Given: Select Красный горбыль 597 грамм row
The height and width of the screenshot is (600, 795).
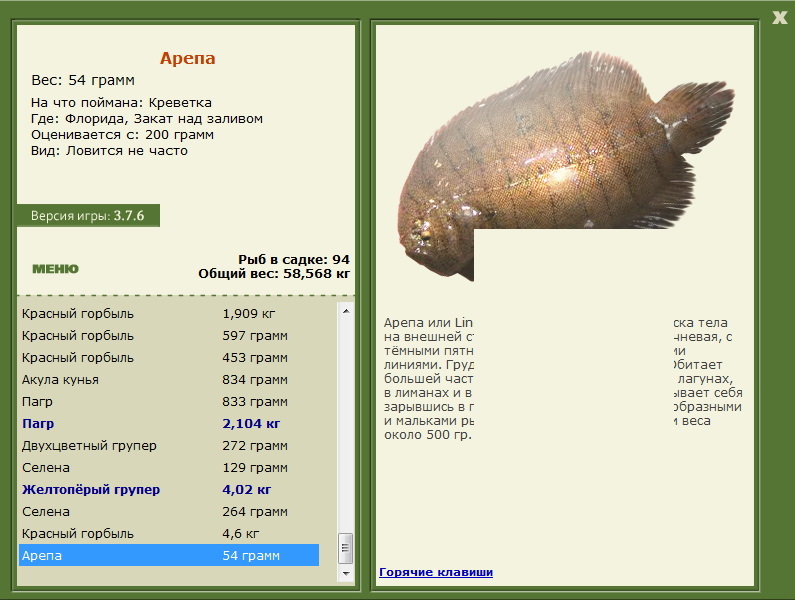Looking at the screenshot, I should coord(169,336).
